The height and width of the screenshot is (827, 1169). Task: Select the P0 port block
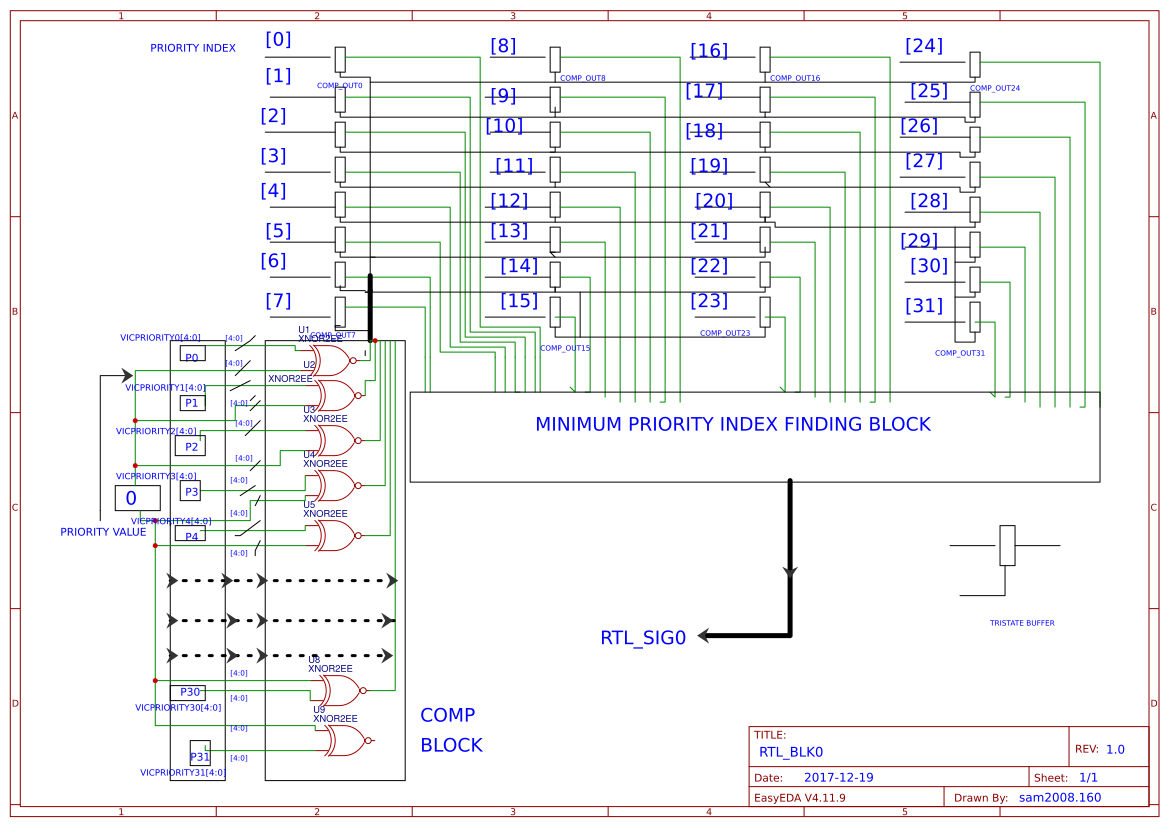[192, 354]
